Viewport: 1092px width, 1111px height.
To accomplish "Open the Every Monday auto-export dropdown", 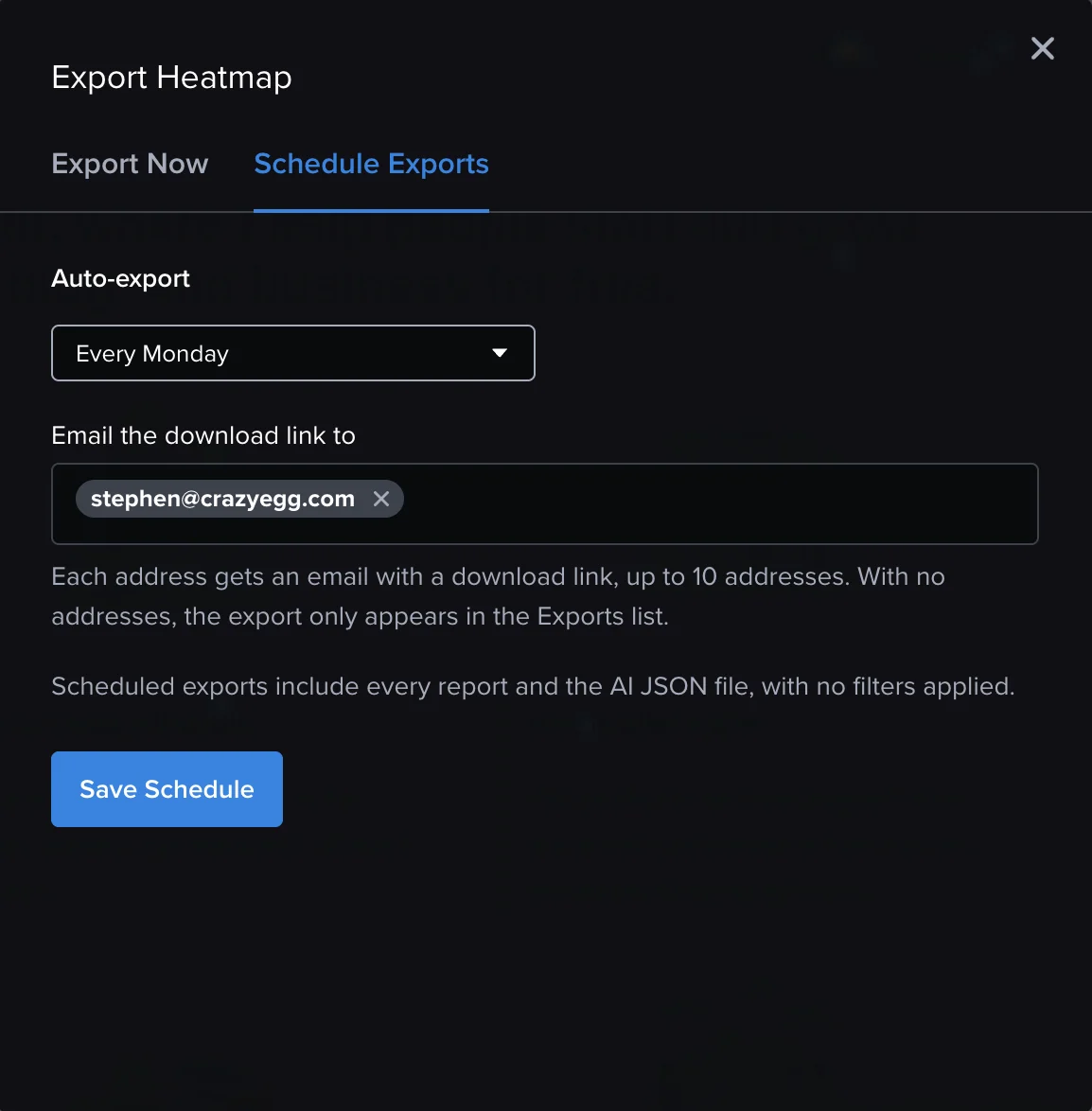I will coord(293,353).
